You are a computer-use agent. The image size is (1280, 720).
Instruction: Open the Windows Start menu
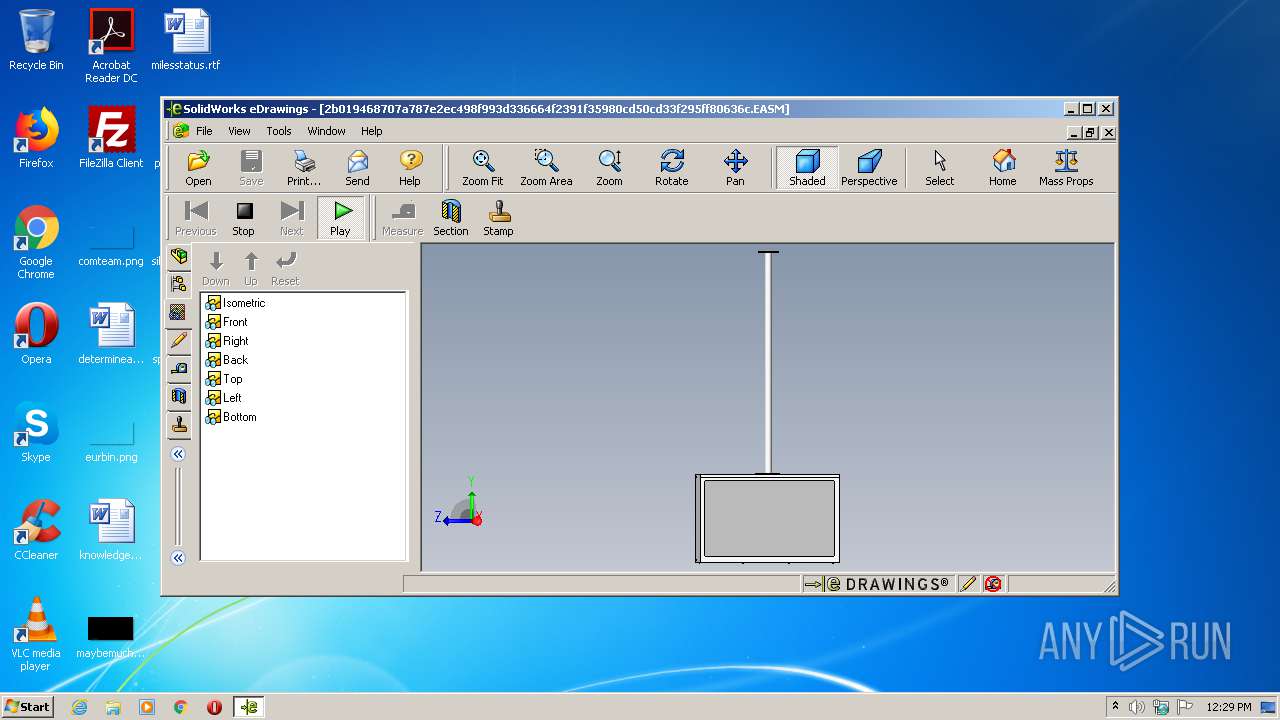28,707
